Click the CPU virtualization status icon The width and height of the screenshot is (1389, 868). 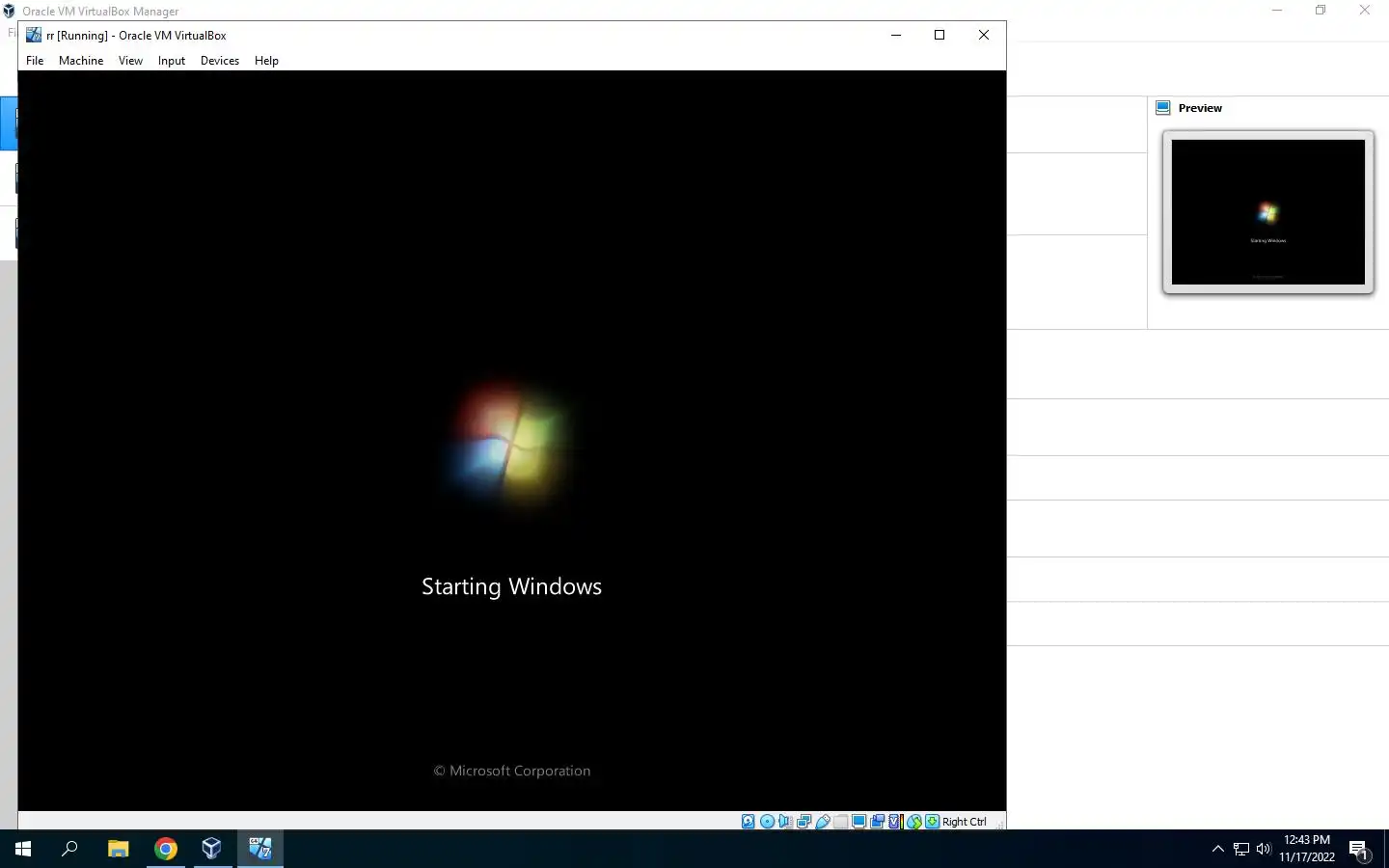tap(896, 822)
